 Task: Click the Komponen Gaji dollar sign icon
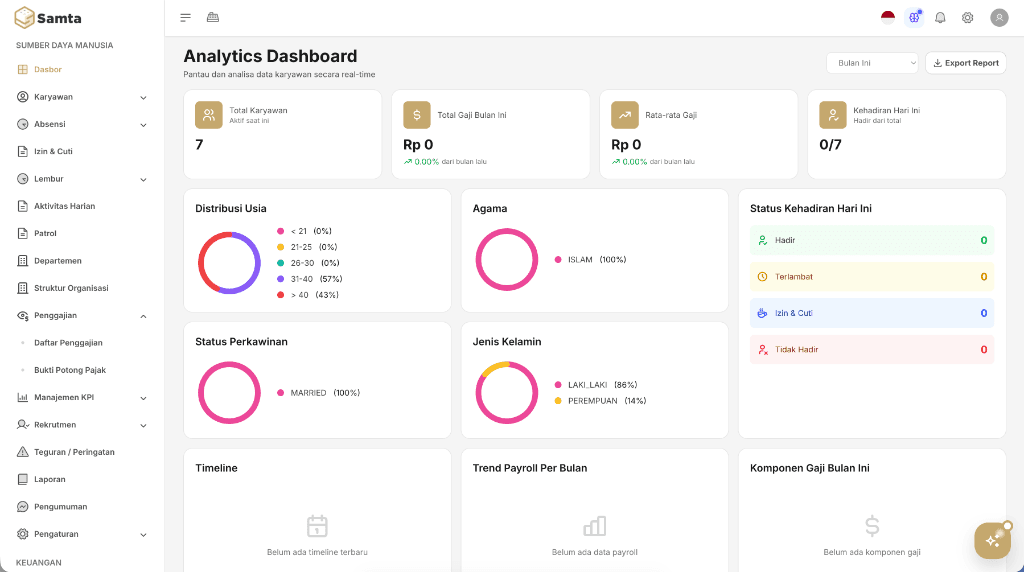(x=872, y=526)
